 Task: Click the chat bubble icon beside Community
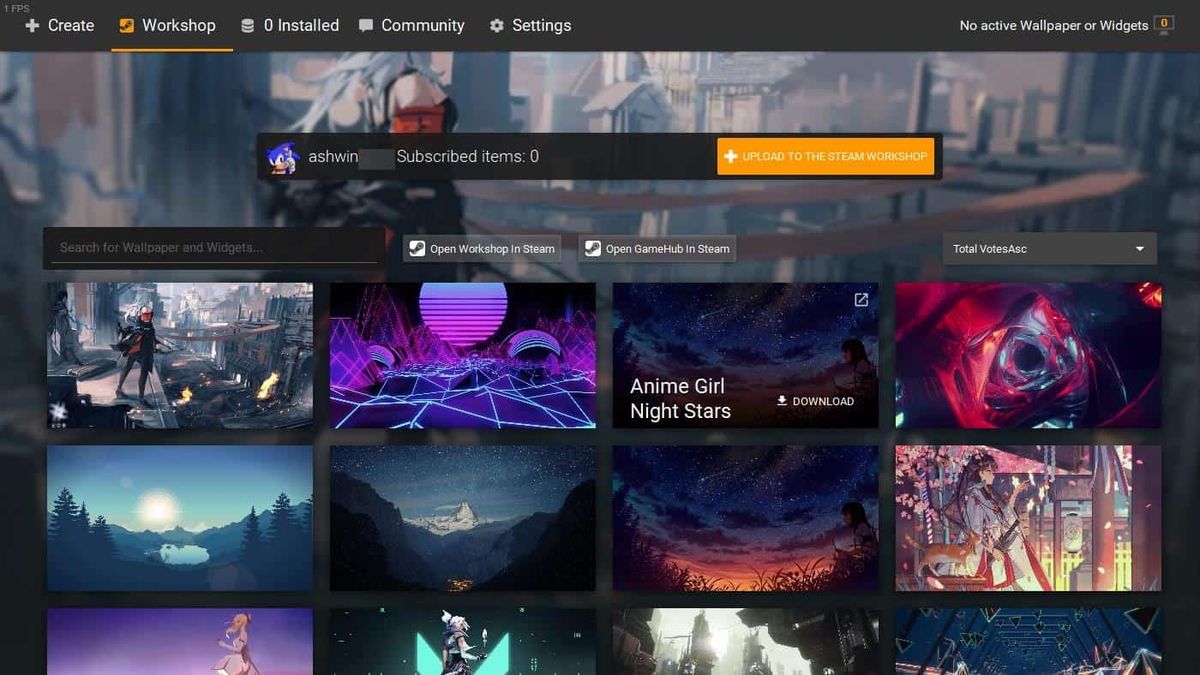[x=366, y=26]
